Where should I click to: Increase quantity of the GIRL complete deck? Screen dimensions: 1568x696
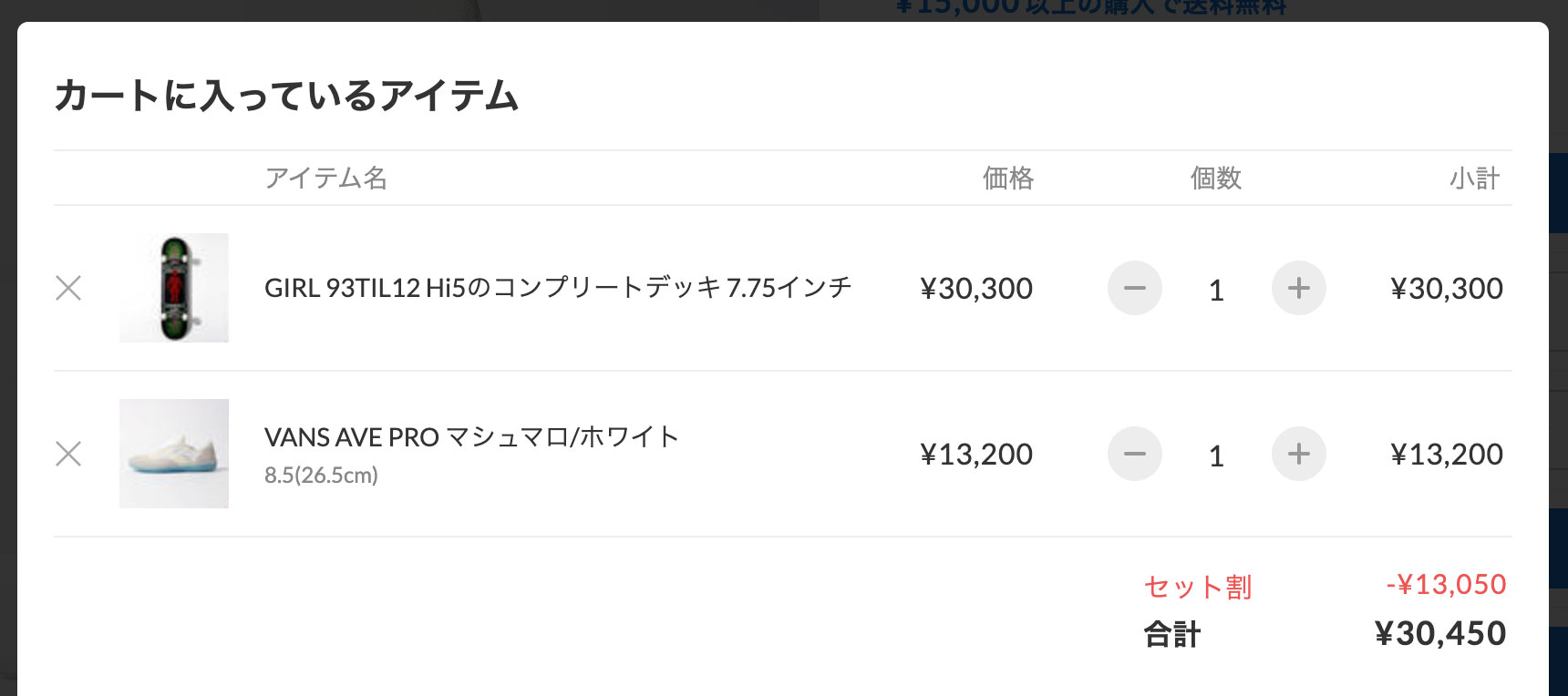[x=1298, y=288]
